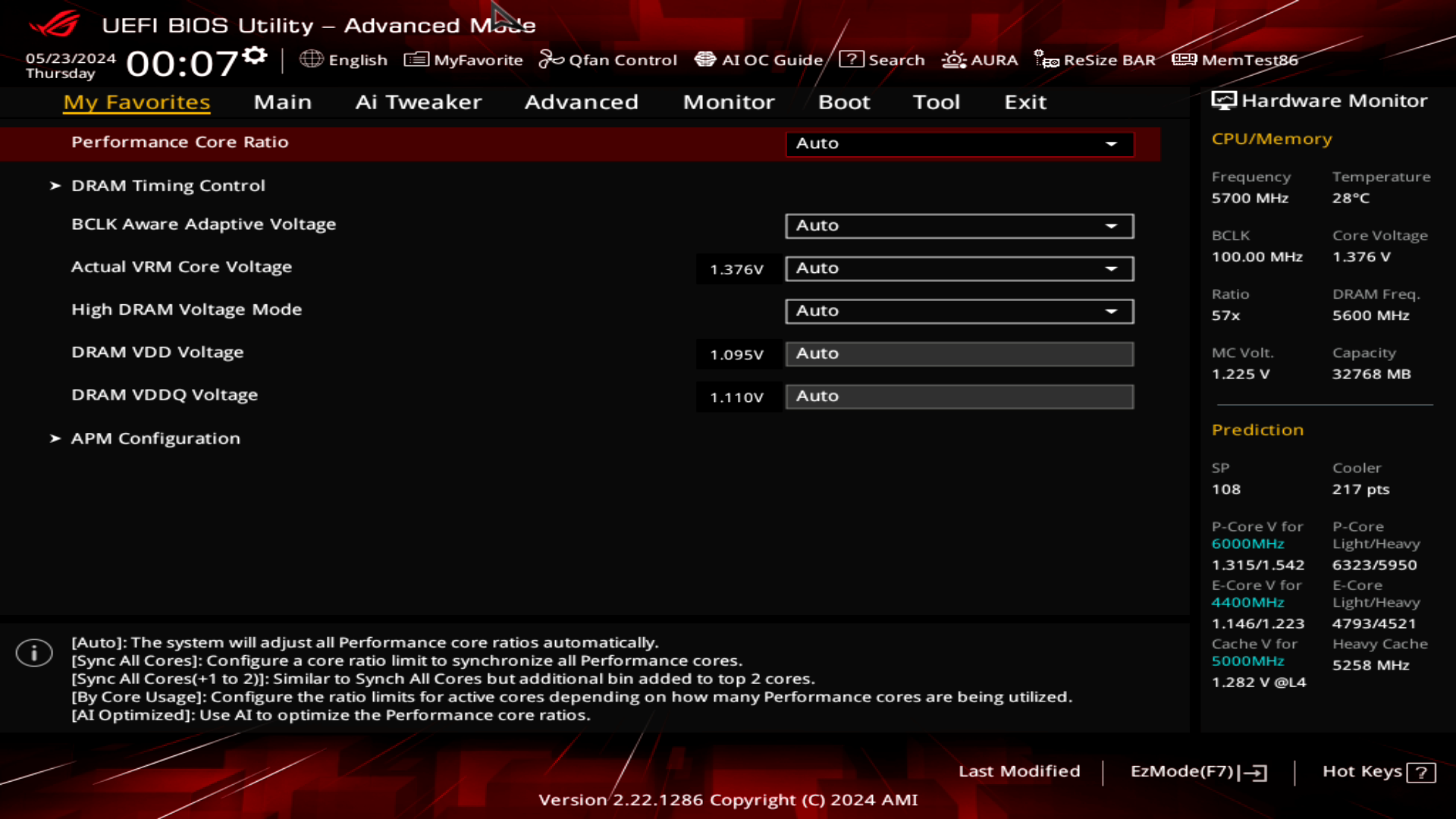Launch the AI OC Guide icon
Image resolution: width=1456 pixels, height=819 pixels.
705,59
